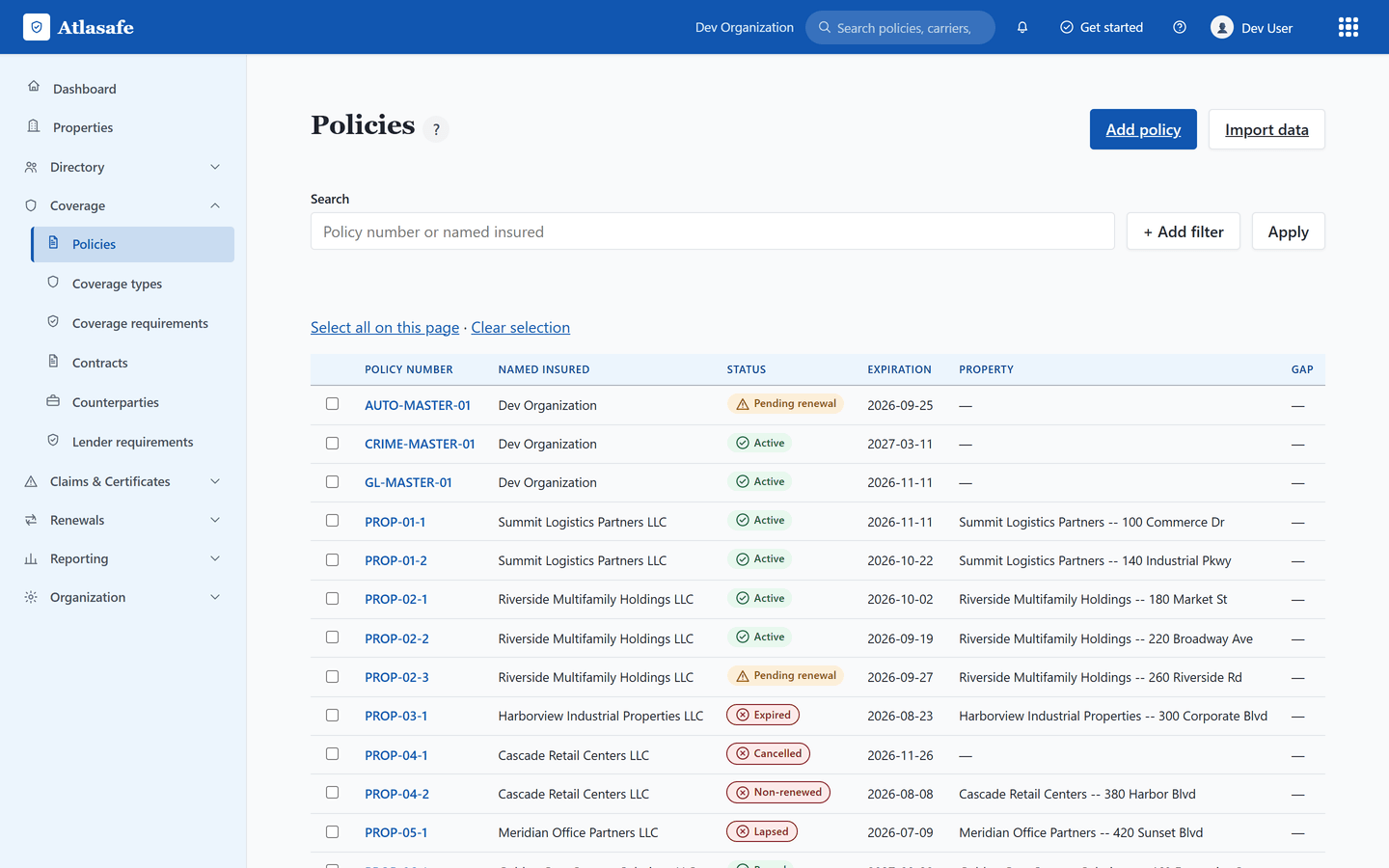Click the Add policy button
The height and width of the screenshot is (868, 1389).
pos(1143,129)
